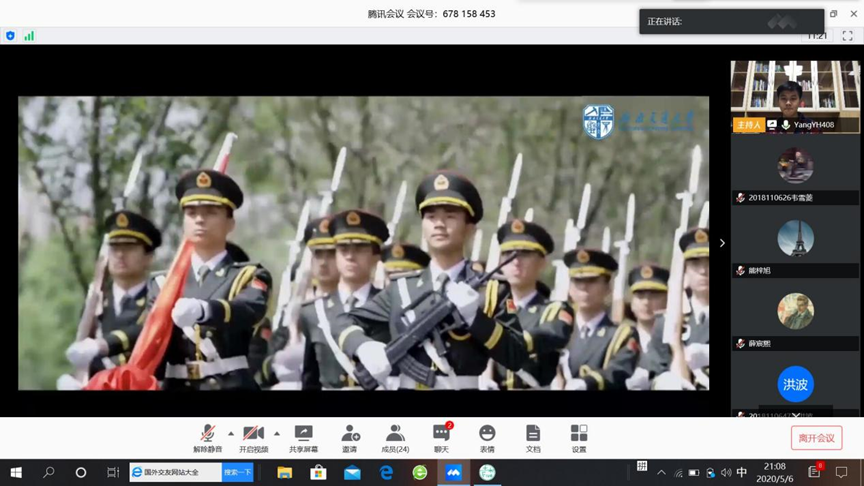Open video options arrow beside 开启视频
Viewport: 864px width, 486px height.
[x=277, y=433]
